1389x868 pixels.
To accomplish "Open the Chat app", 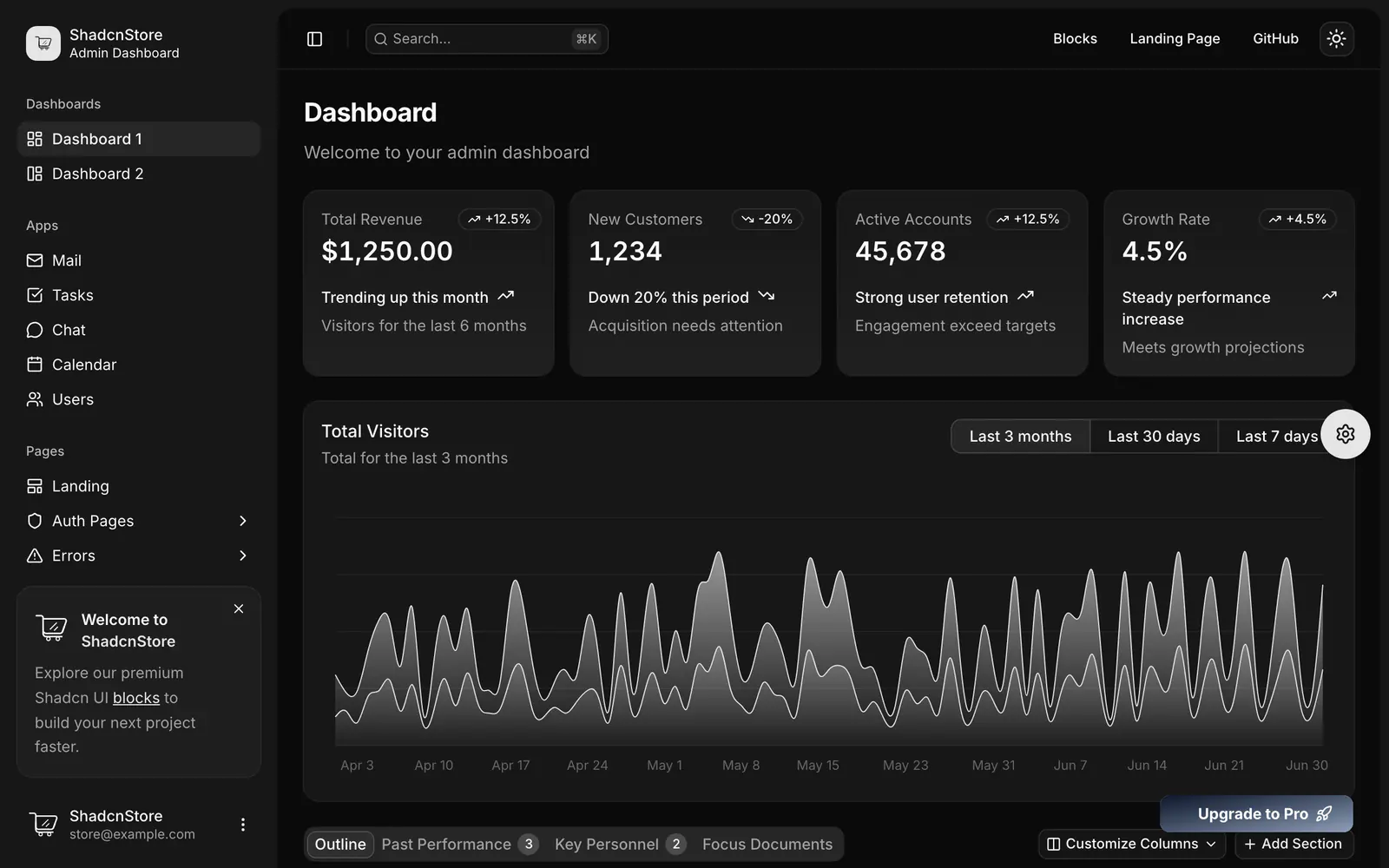I will click(139, 330).
